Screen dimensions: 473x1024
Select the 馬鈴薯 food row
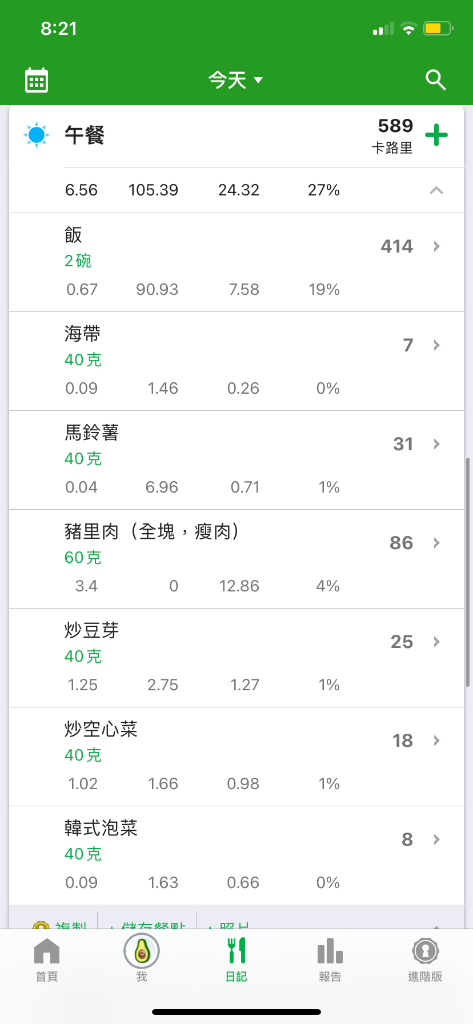[x=236, y=460]
